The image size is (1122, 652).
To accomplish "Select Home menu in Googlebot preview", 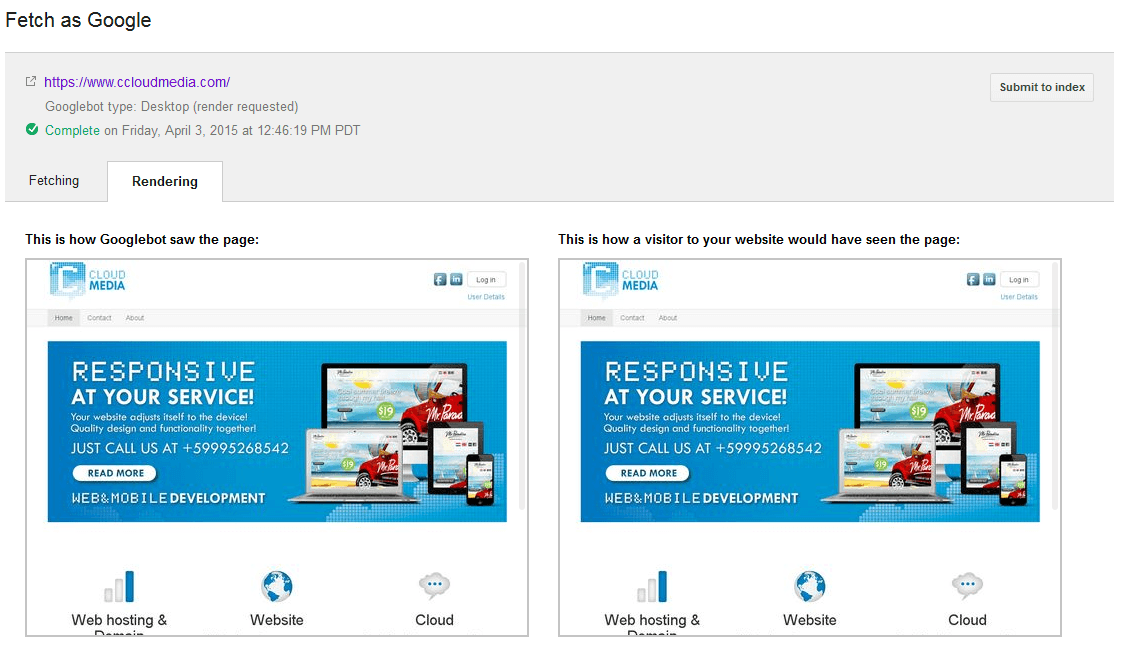I will click(x=64, y=318).
